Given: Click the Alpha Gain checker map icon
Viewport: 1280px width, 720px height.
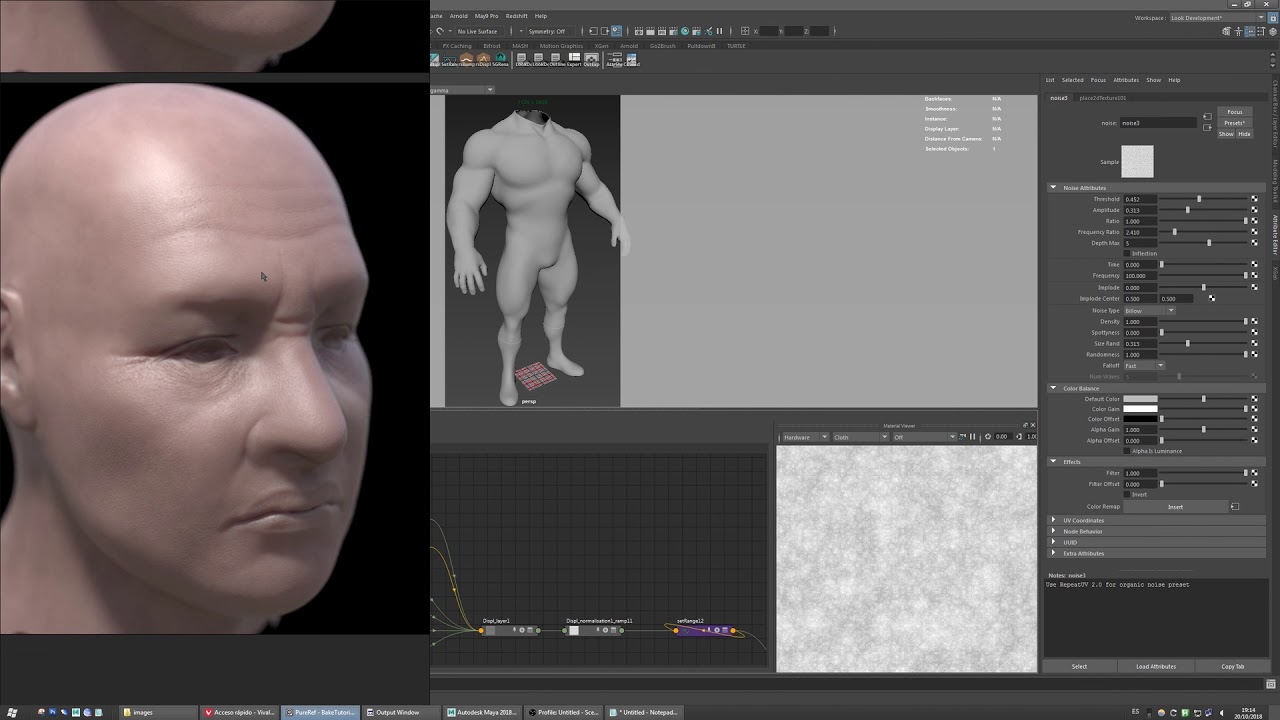Looking at the screenshot, I should click(x=1254, y=430).
